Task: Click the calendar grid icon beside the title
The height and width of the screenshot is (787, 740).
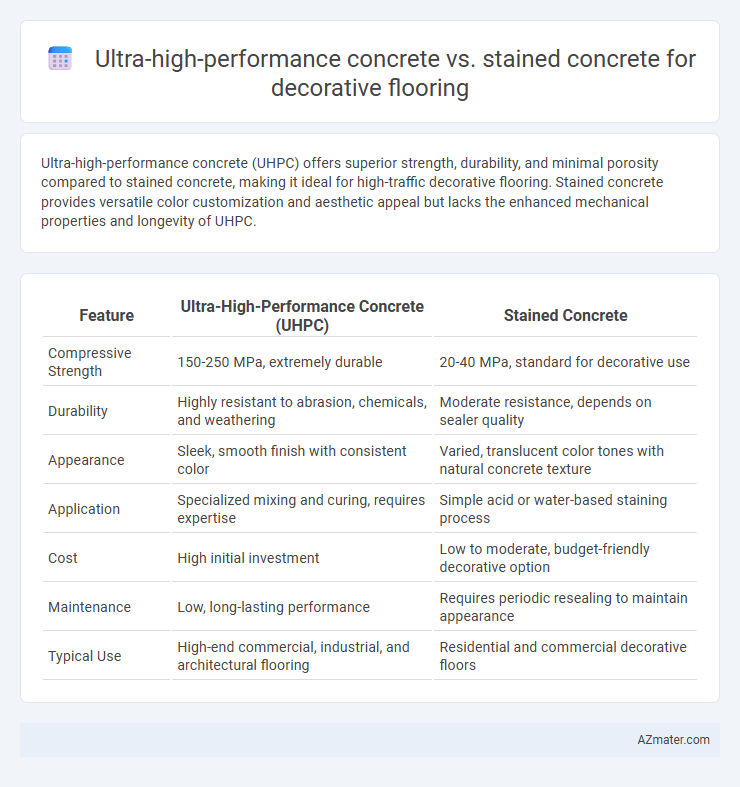Action: 60,58
